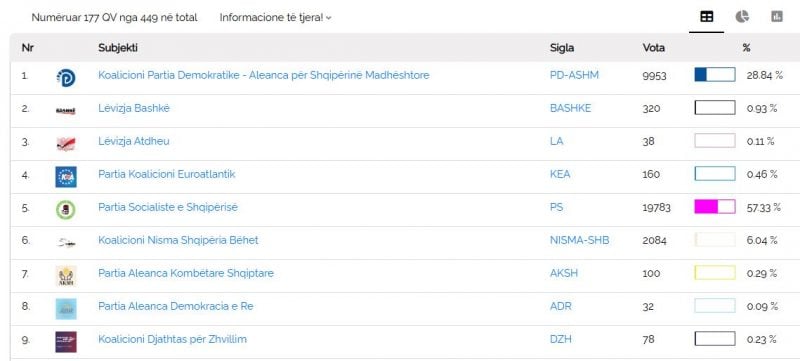800x361 pixels.
Task: Sort by the Subjekti column header
Action: pyautogui.click(x=118, y=48)
